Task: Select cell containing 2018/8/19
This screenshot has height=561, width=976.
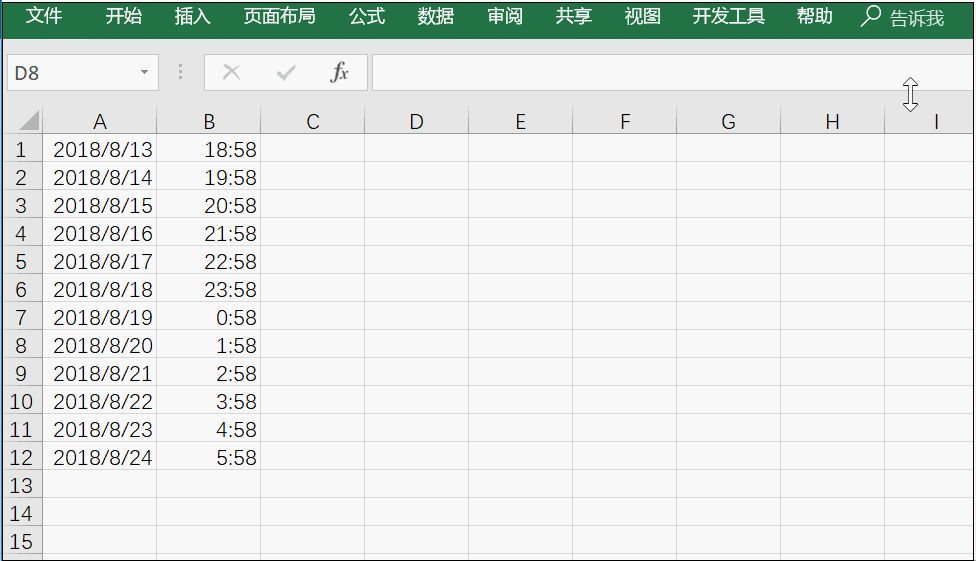Action: (x=100, y=317)
